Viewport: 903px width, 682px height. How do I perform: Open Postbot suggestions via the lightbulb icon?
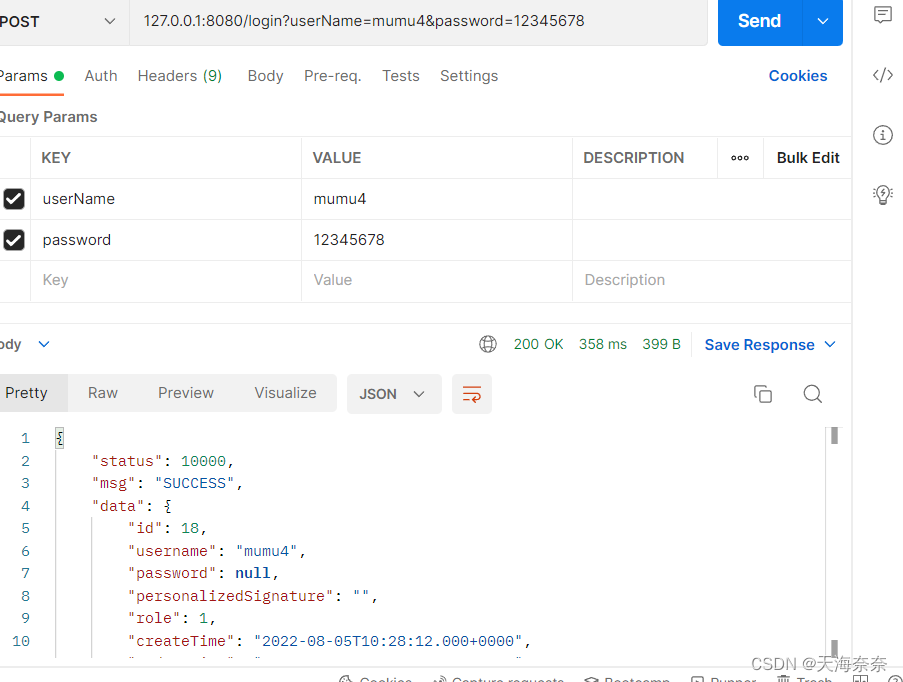pos(882,195)
